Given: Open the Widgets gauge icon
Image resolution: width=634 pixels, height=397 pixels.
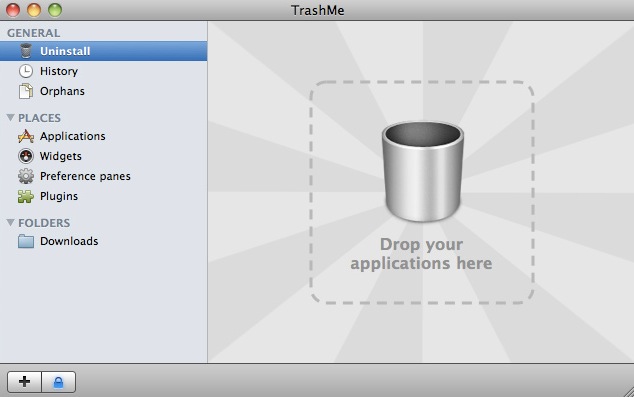Looking at the screenshot, I should 26,156.
